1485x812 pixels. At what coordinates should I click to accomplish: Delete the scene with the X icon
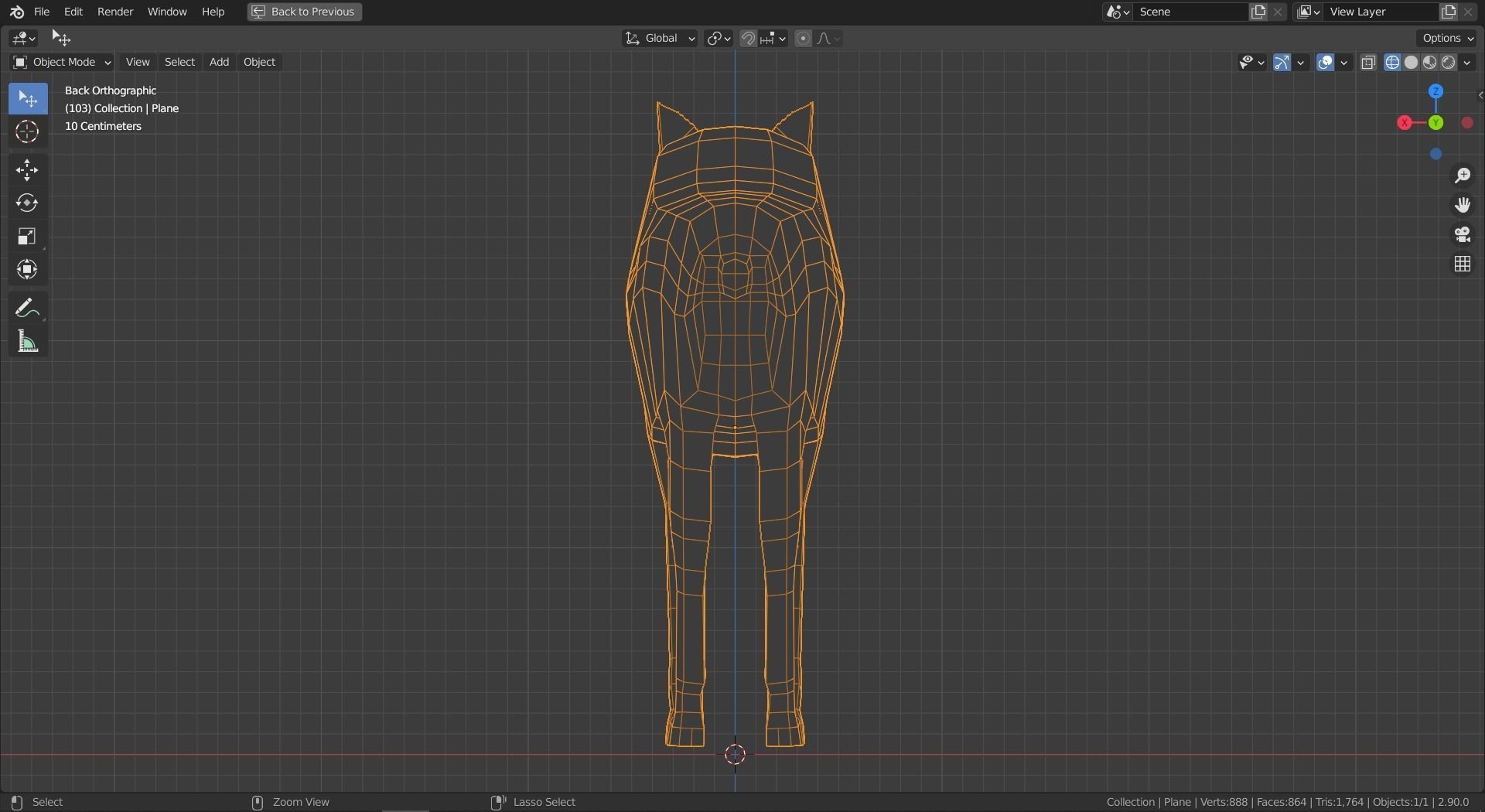click(1278, 12)
